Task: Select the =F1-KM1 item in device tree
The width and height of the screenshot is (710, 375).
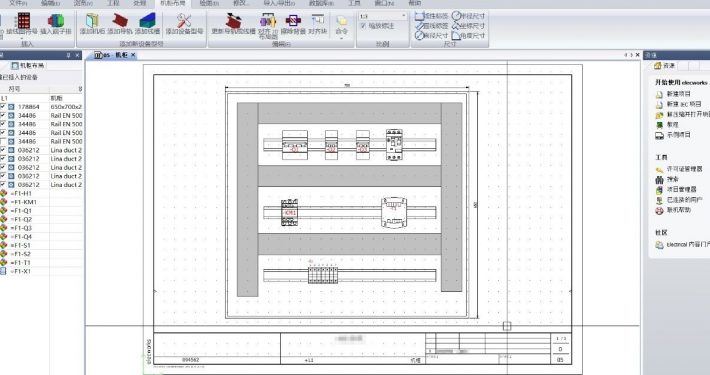Action: pyautogui.click(x=24, y=202)
